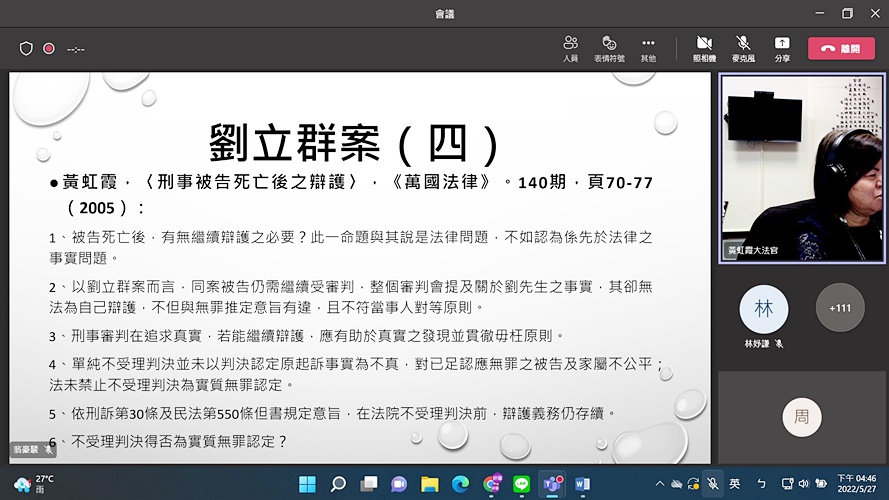Open the More actions (其他) menu
Image resolution: width=889 pixels, height=500 pixels.
pos(648,47)
